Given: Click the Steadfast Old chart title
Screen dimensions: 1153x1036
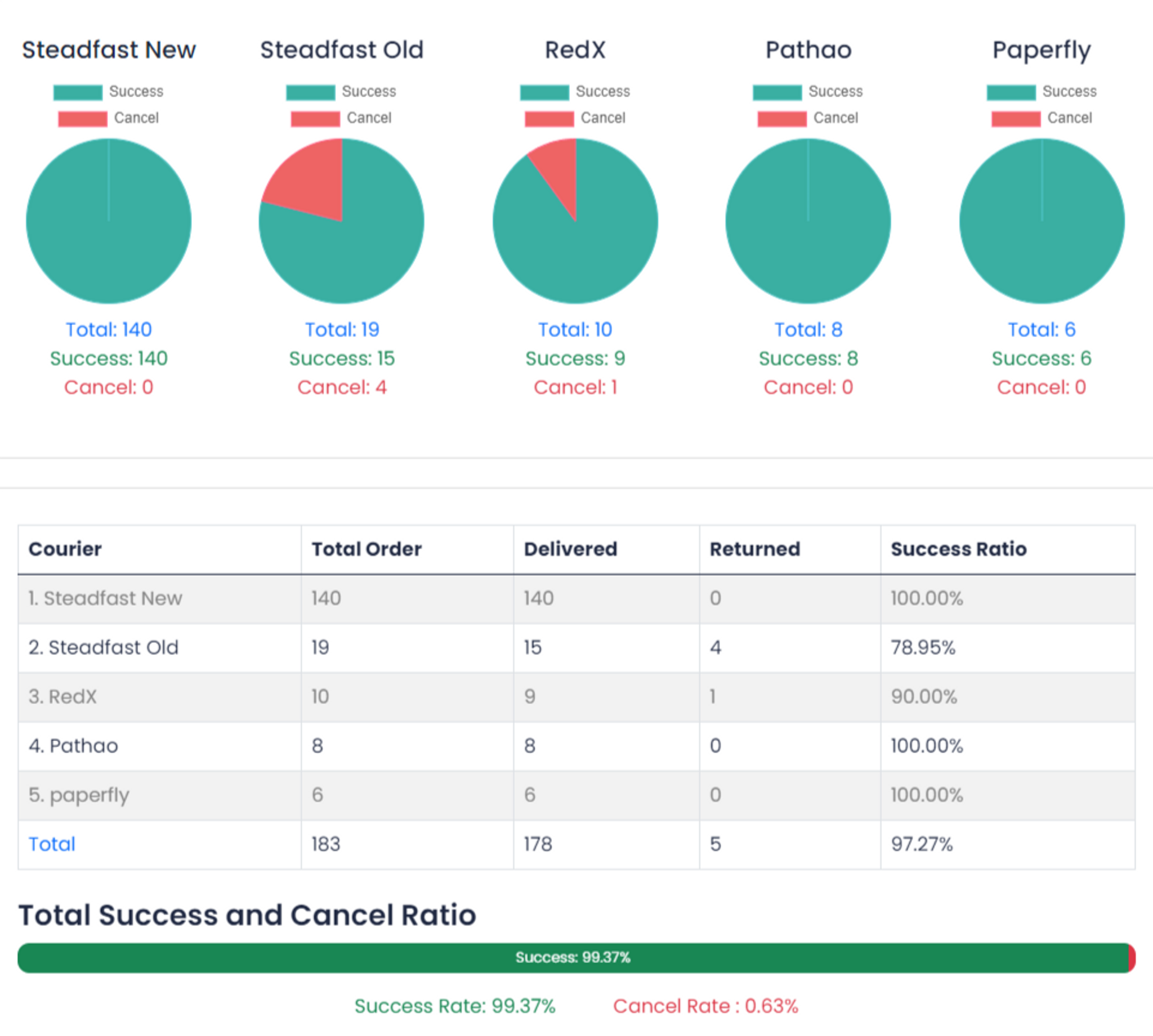Looking at the screenshot, I should click(x=342, y=50).
